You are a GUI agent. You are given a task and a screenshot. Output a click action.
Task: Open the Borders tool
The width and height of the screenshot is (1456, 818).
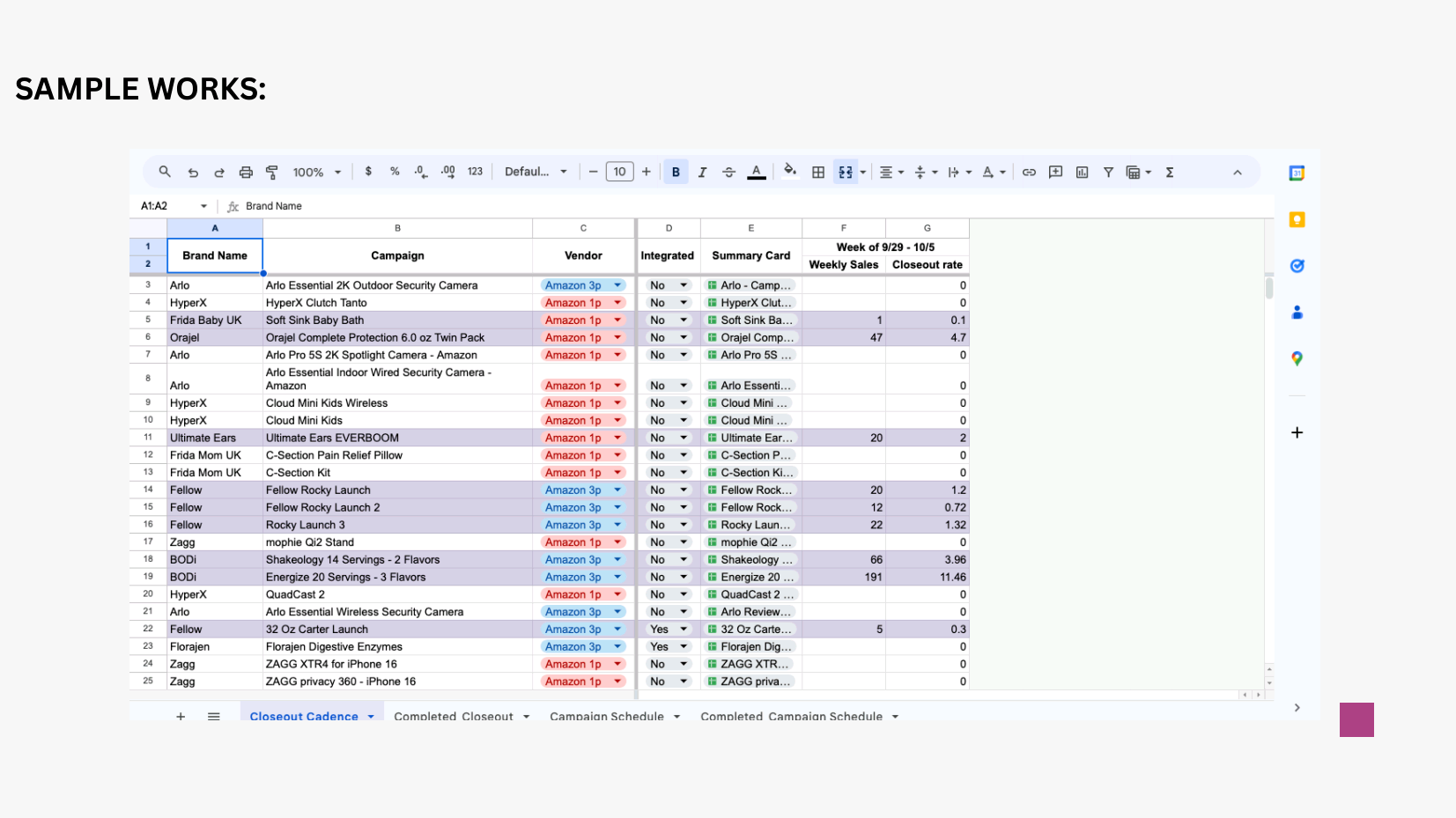click(818, 173)
